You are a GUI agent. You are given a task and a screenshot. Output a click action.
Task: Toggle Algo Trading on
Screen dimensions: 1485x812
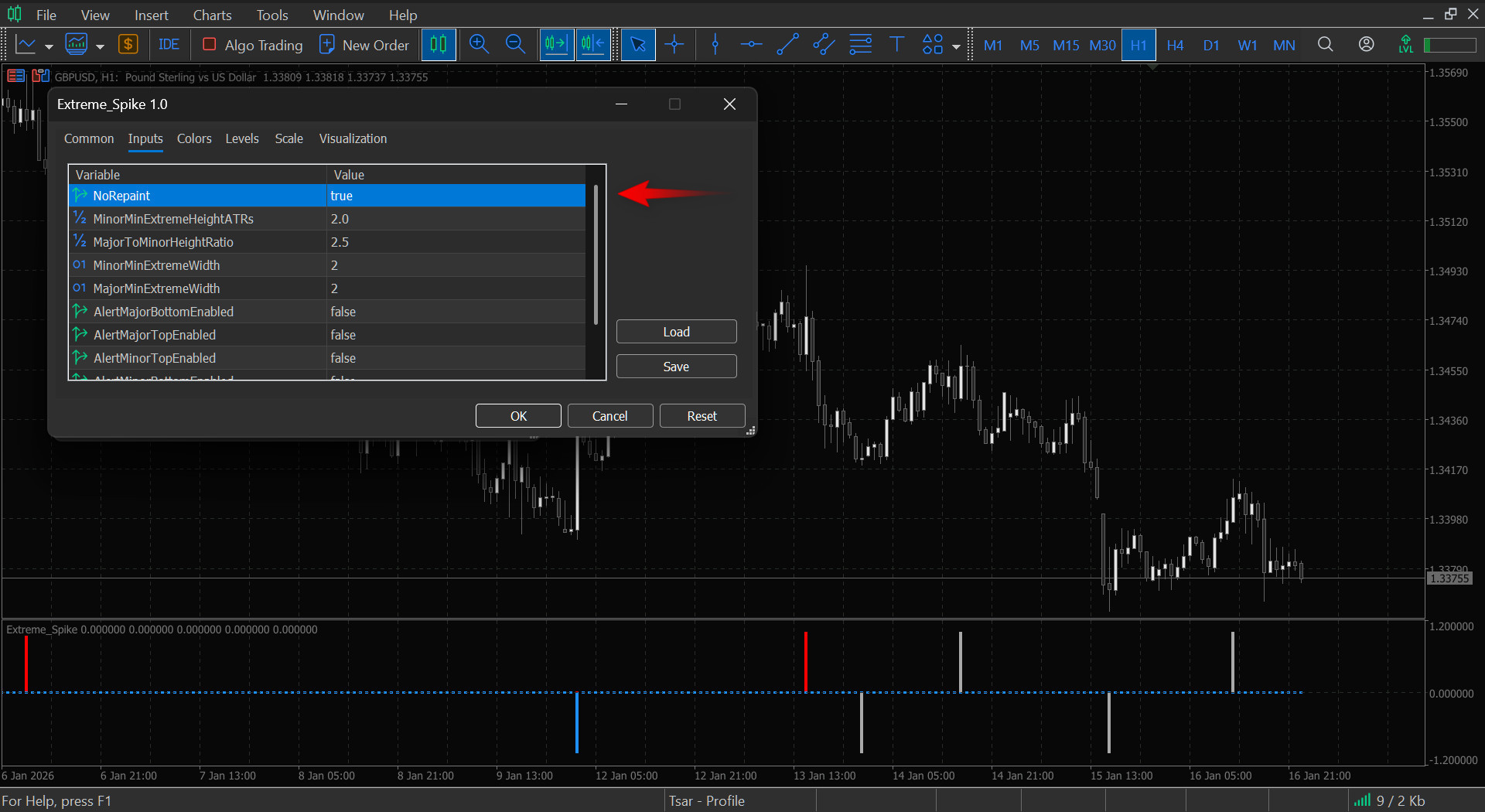(252, 45)
